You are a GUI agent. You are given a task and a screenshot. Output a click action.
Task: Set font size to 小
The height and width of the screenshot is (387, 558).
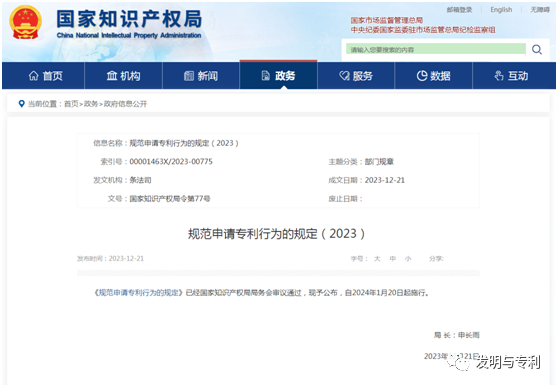408,259
